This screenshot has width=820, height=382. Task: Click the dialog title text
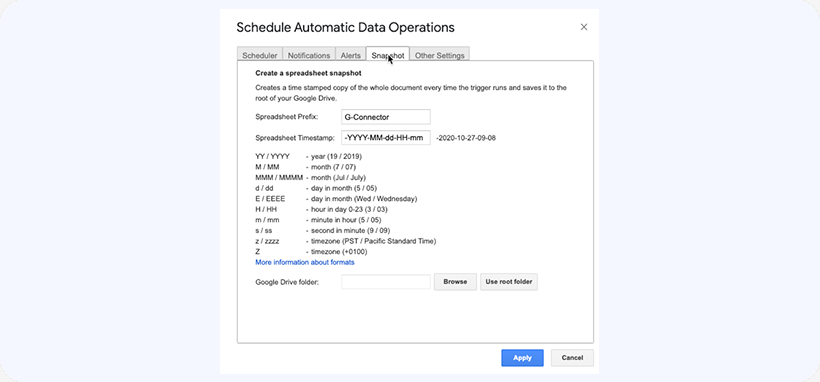coord(345,27)
